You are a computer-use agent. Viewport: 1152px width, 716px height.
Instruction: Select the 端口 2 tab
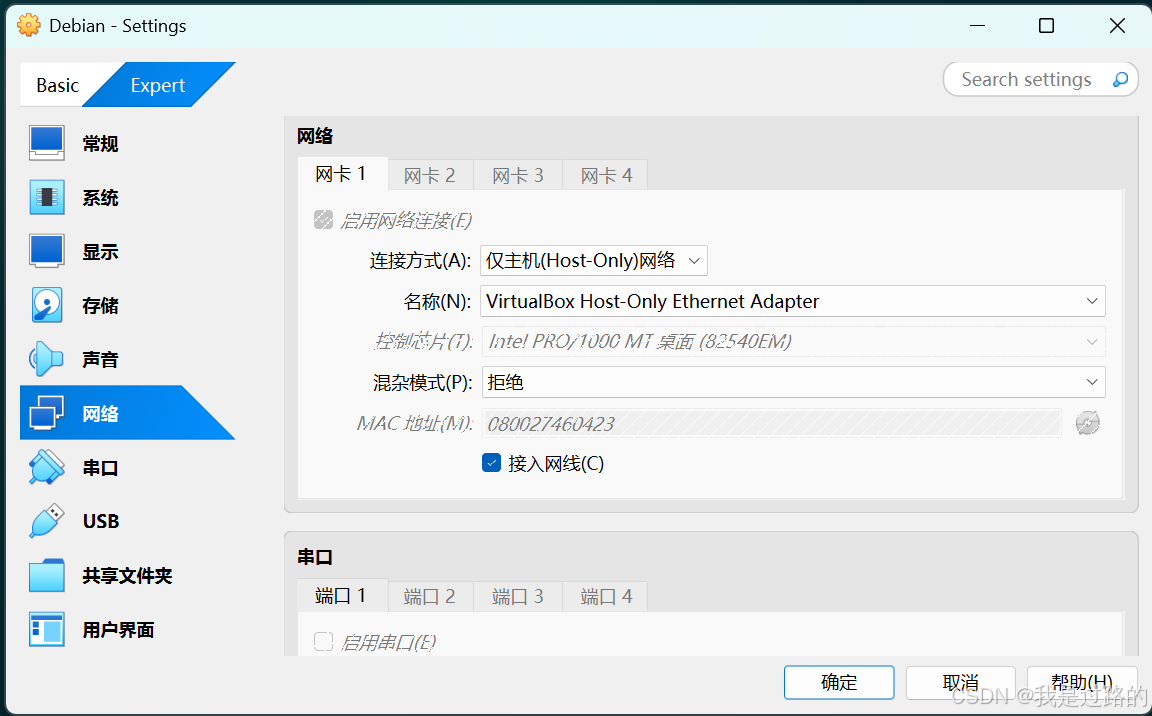click(430, 596)
